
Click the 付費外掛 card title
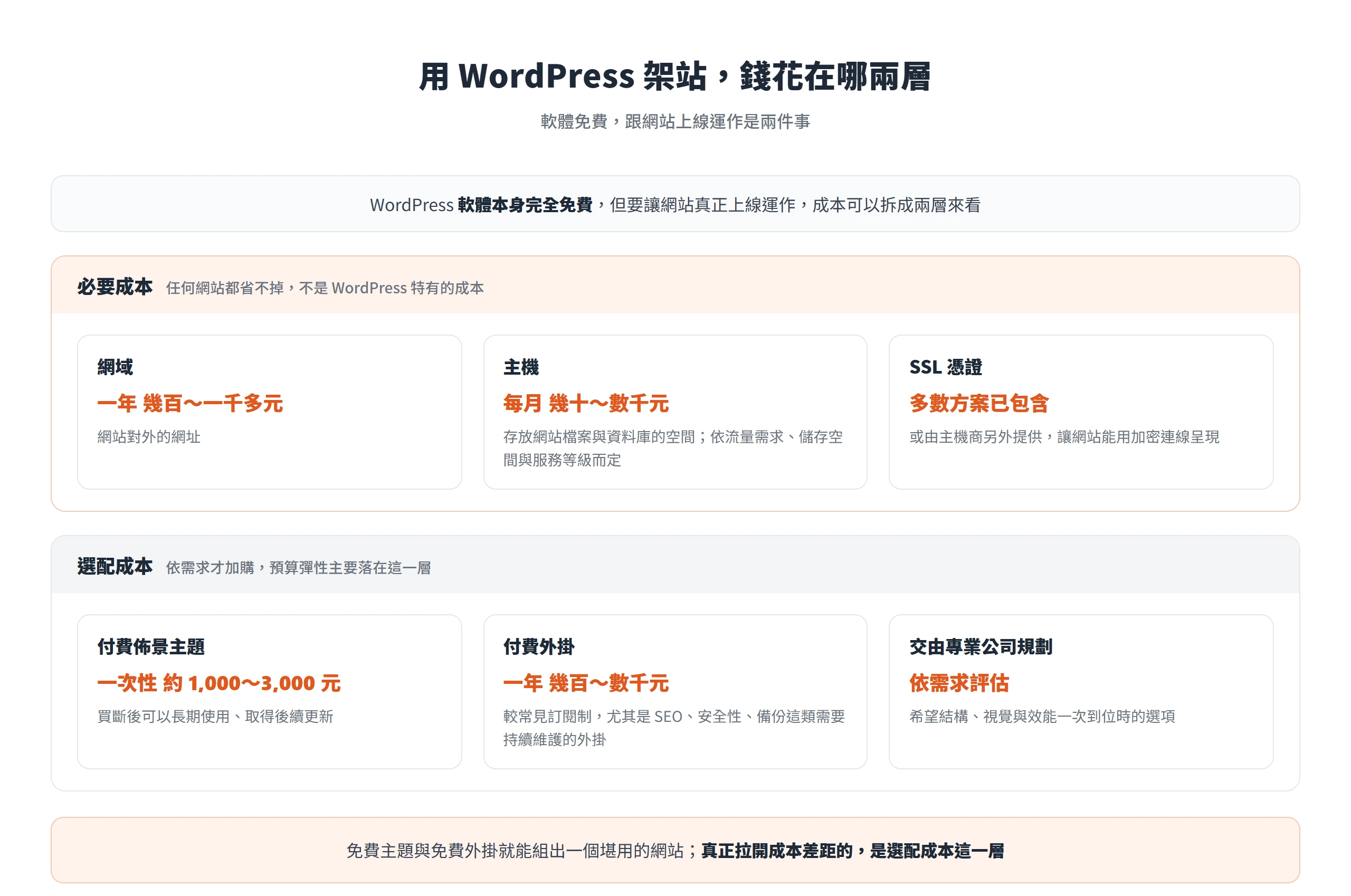(539, 646)
